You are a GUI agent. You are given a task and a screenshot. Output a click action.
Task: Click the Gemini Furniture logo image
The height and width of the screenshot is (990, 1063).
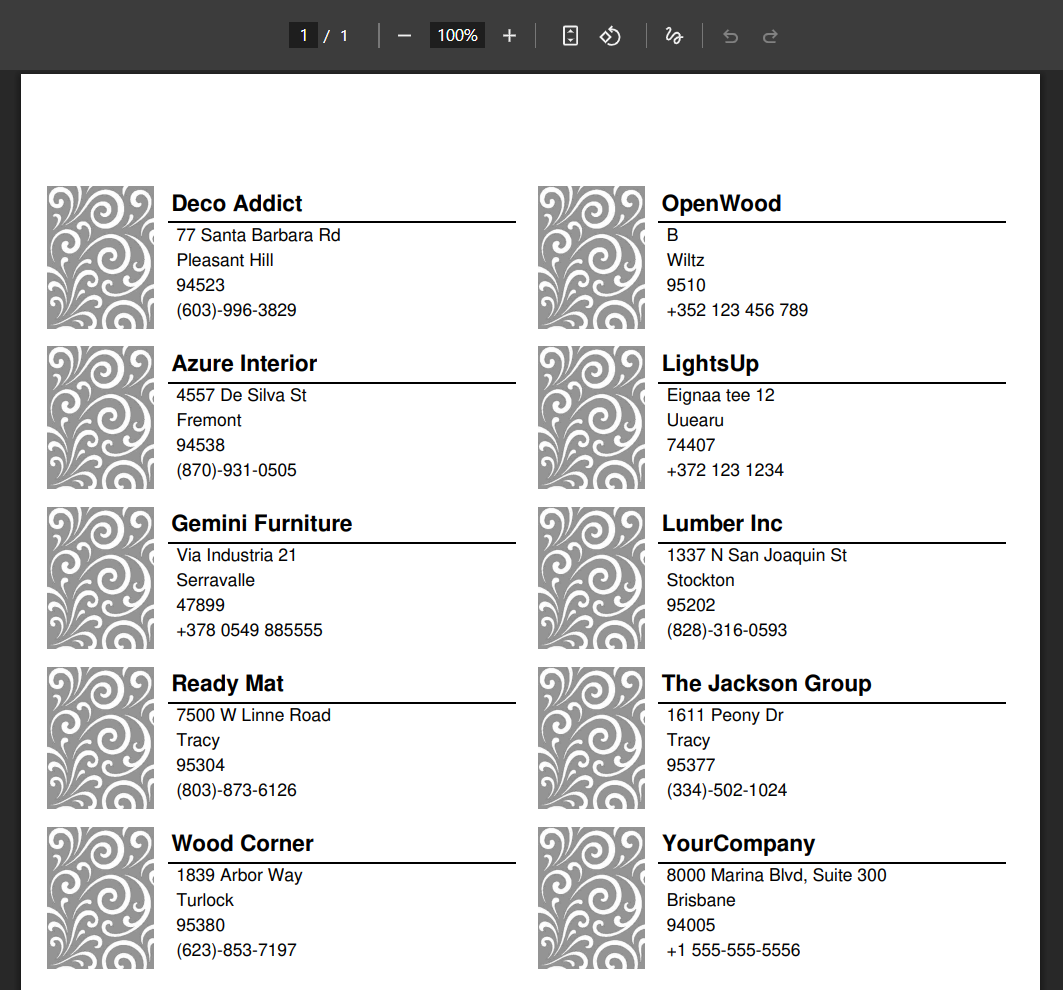[x=100, y=577]
